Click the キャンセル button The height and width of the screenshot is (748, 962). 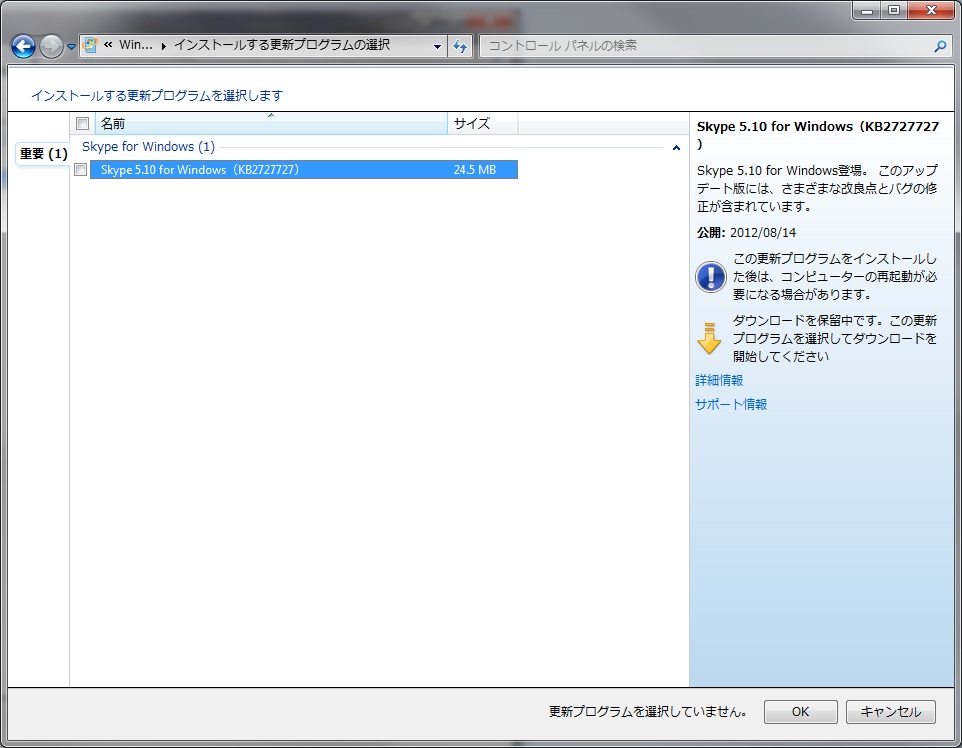click(890, 712)
